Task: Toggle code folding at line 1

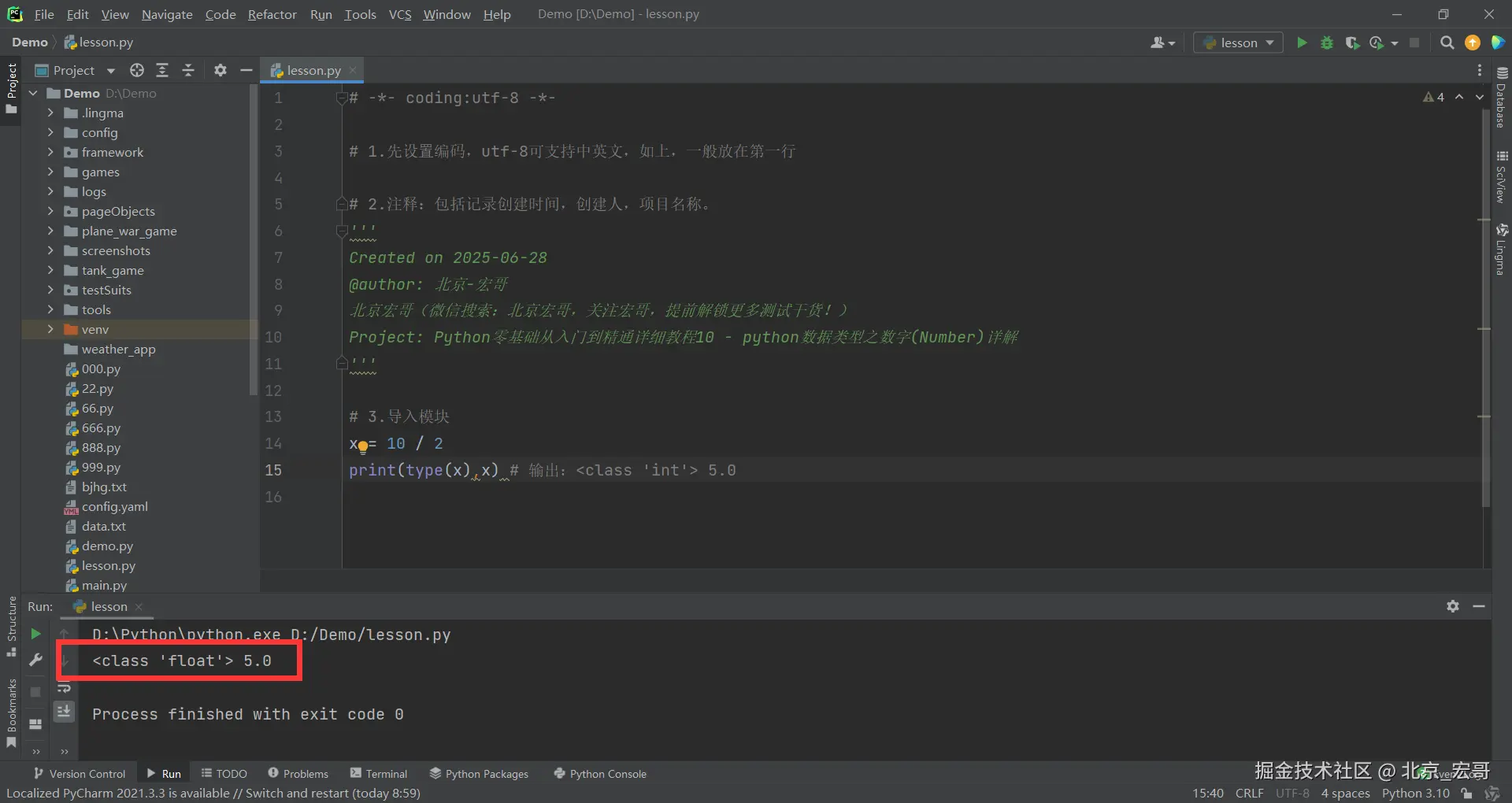Action: (342, 98)
